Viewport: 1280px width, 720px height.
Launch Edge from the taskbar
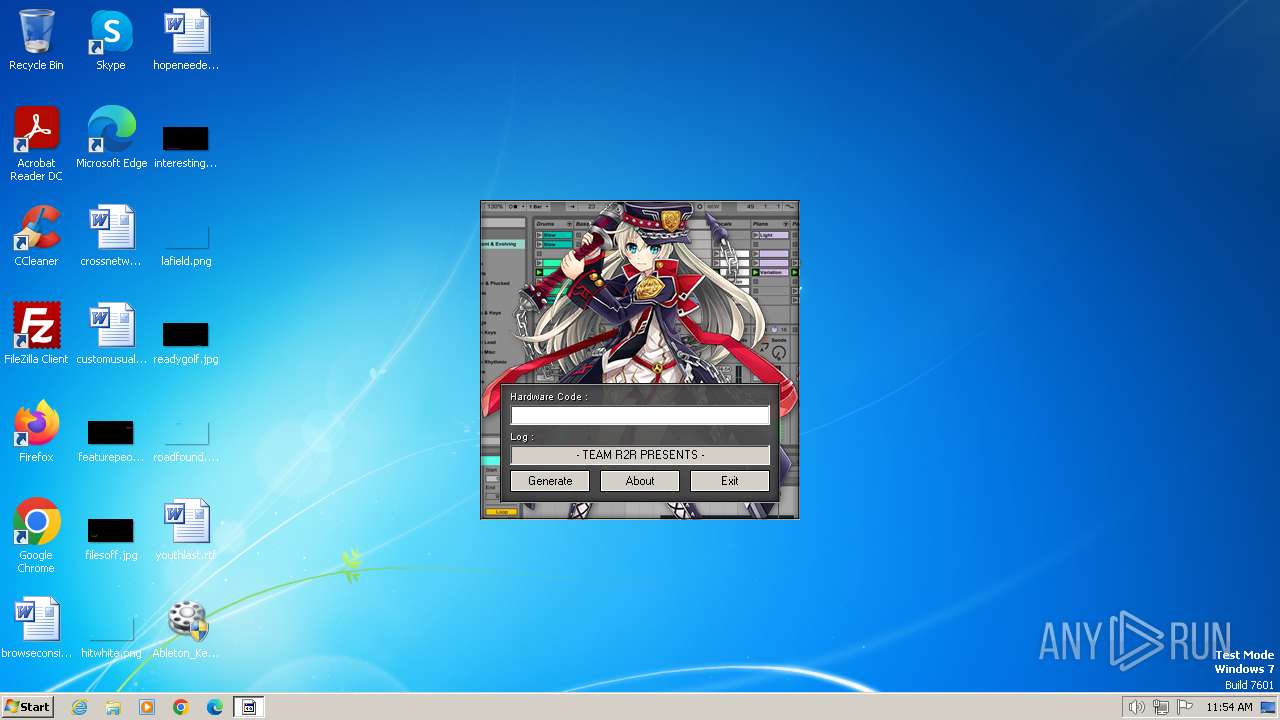[x=215, y=707]
